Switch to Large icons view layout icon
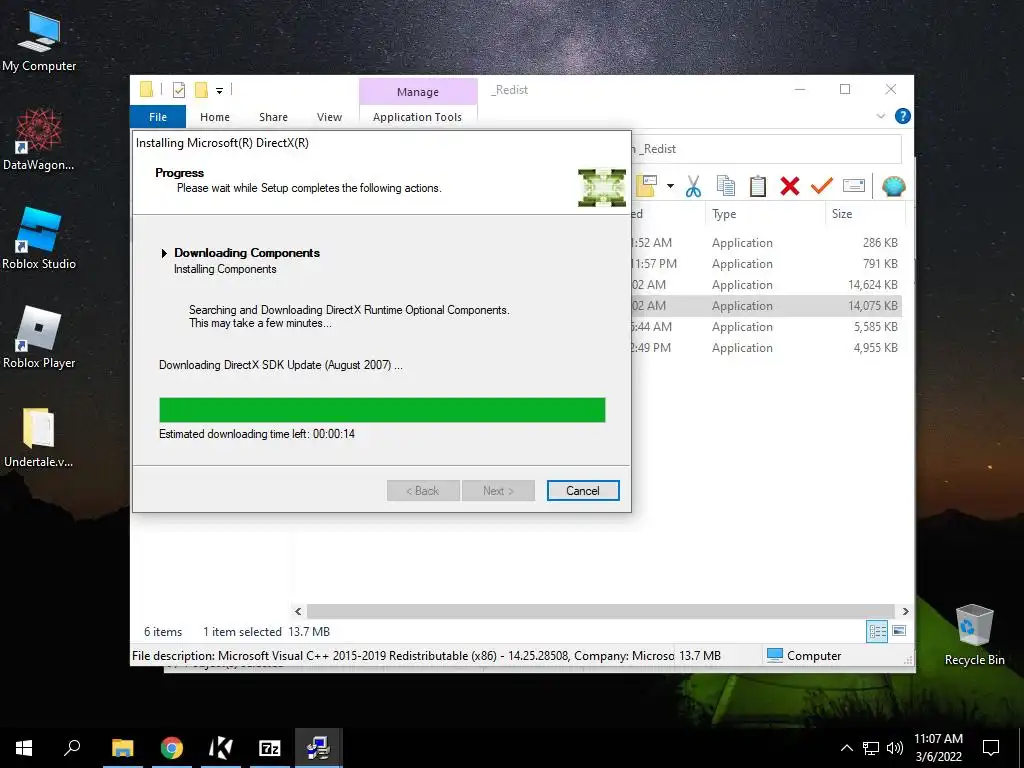The width and height of the screenshot is (1024, 768). pyautogui.click(x=899, y=631)
